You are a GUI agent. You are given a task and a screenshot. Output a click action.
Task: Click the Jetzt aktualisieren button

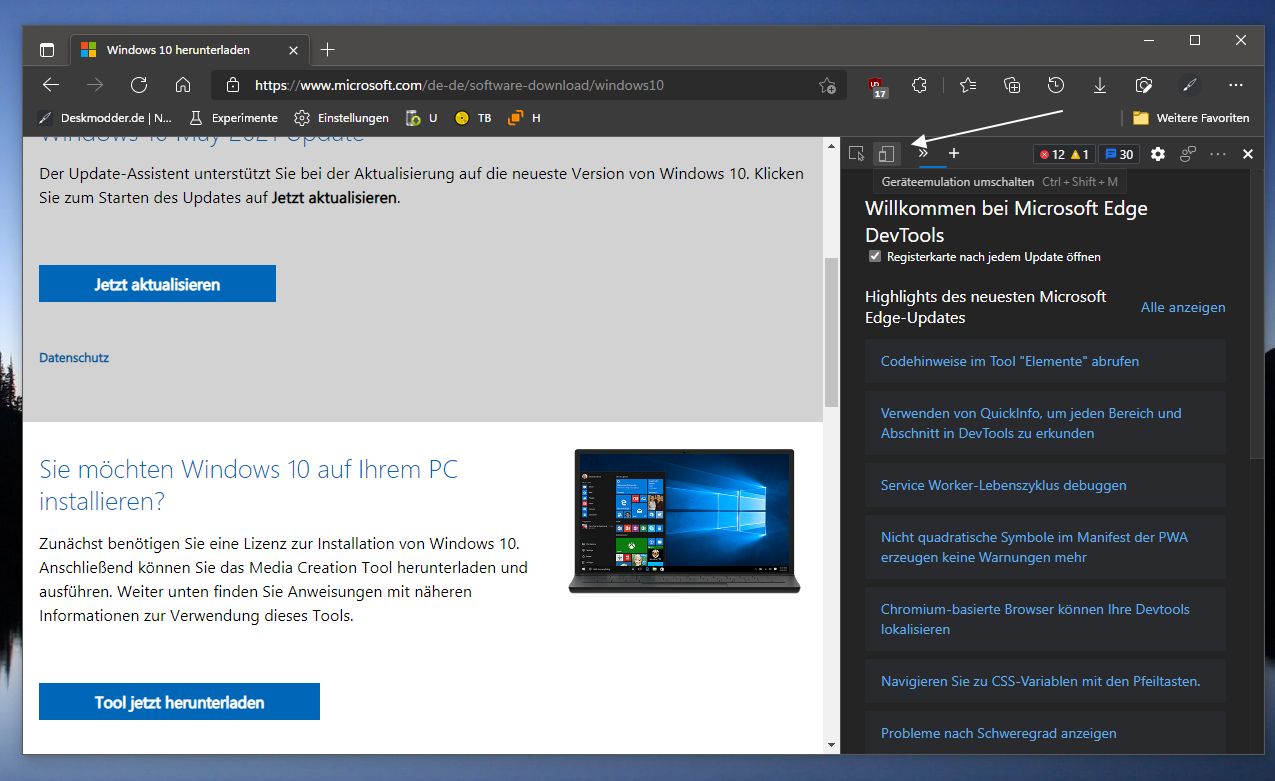point(157,284)
